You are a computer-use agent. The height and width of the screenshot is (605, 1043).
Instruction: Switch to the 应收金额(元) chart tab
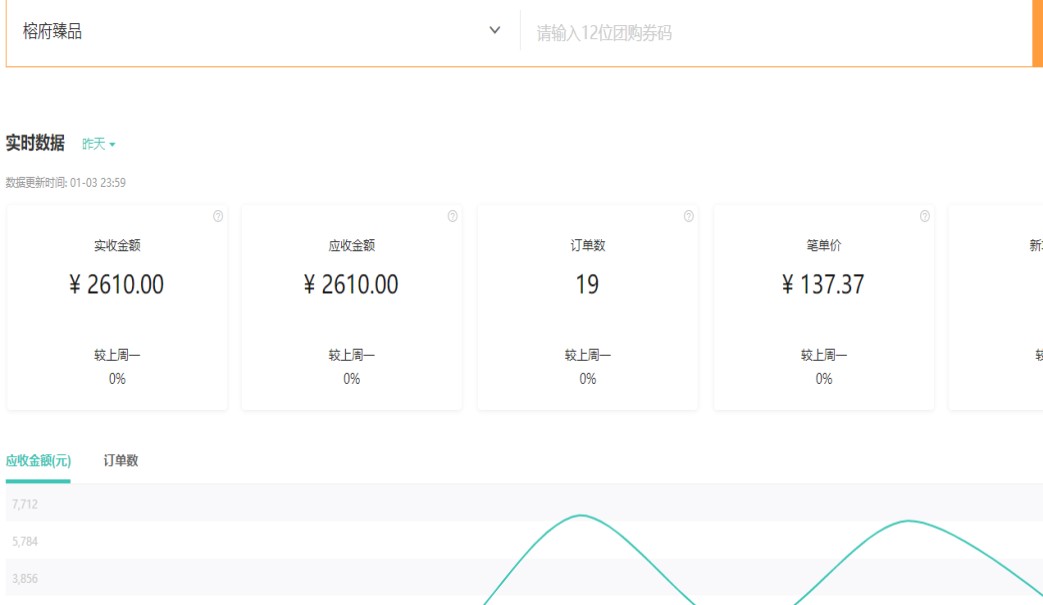pyautogui.click(x=38, y=461)
